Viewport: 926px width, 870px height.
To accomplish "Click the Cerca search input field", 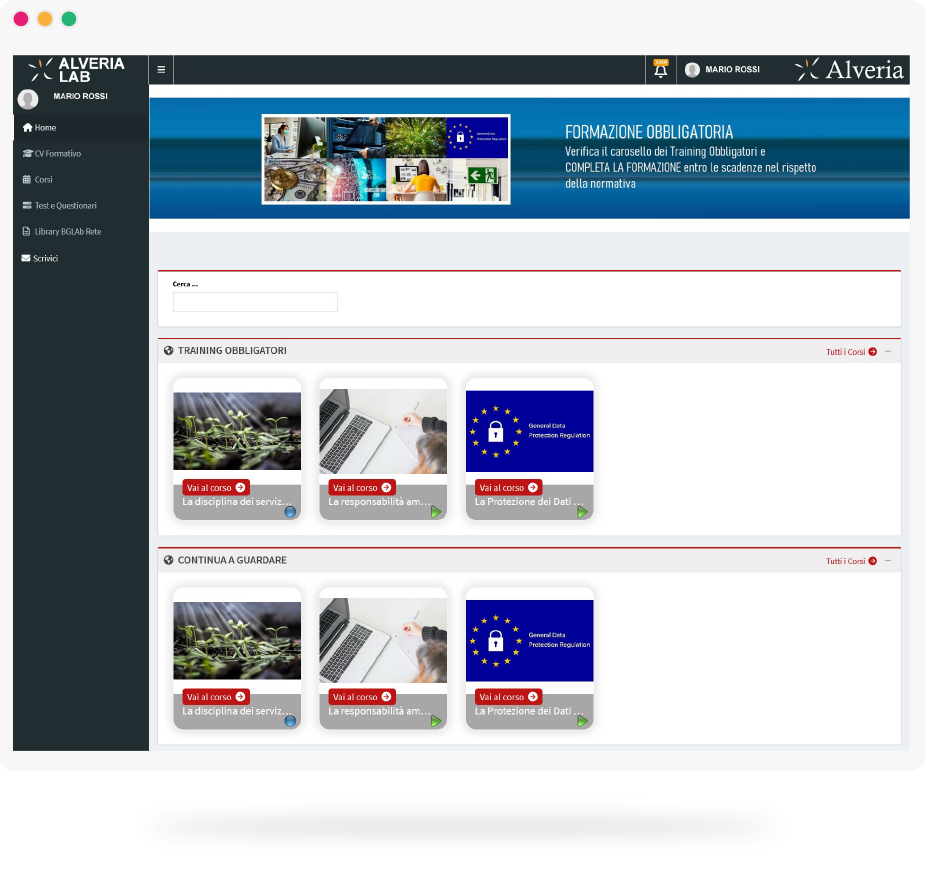I will [x=255, y=302].
